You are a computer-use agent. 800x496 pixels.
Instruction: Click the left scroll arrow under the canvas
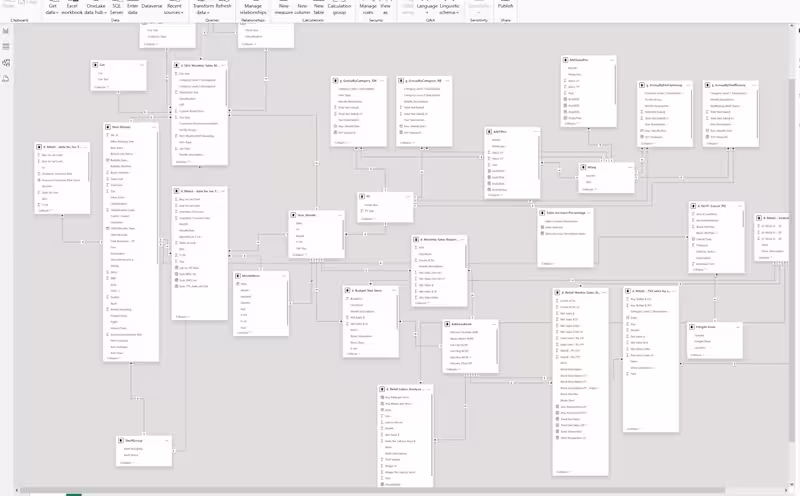pos(17,490)
